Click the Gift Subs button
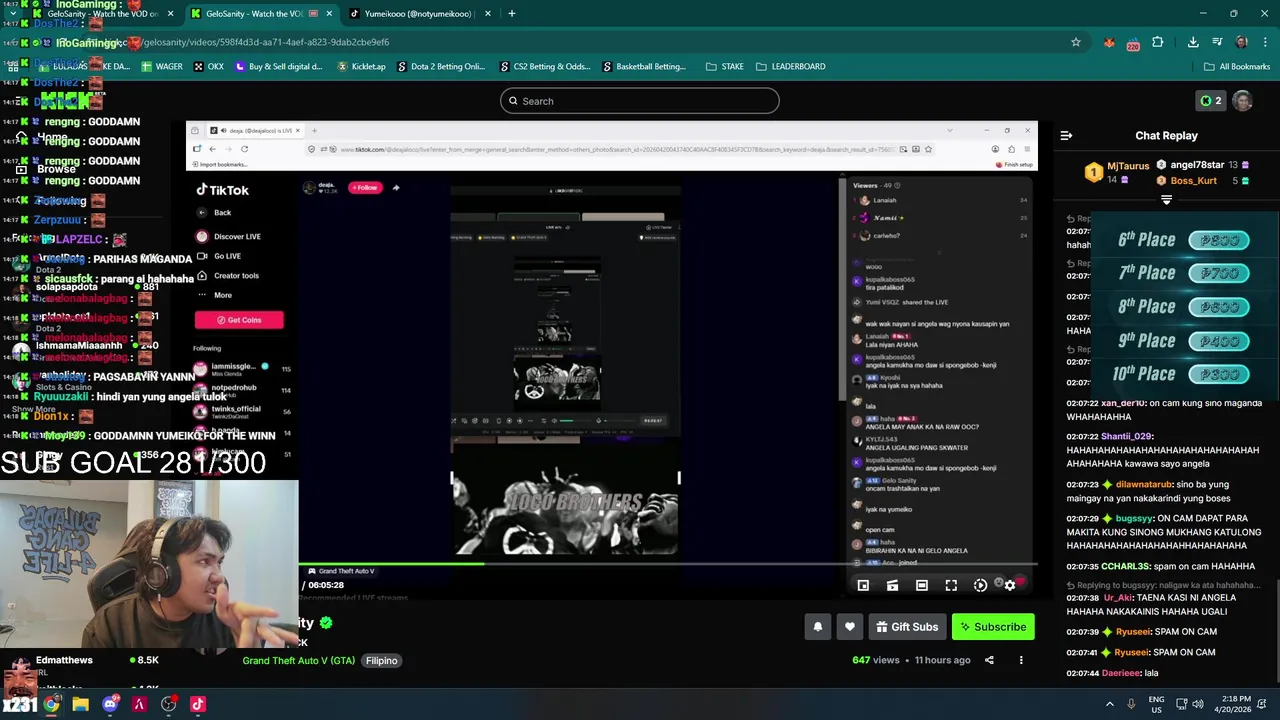This screenshot has height=720, width=1280. (907, 627)
